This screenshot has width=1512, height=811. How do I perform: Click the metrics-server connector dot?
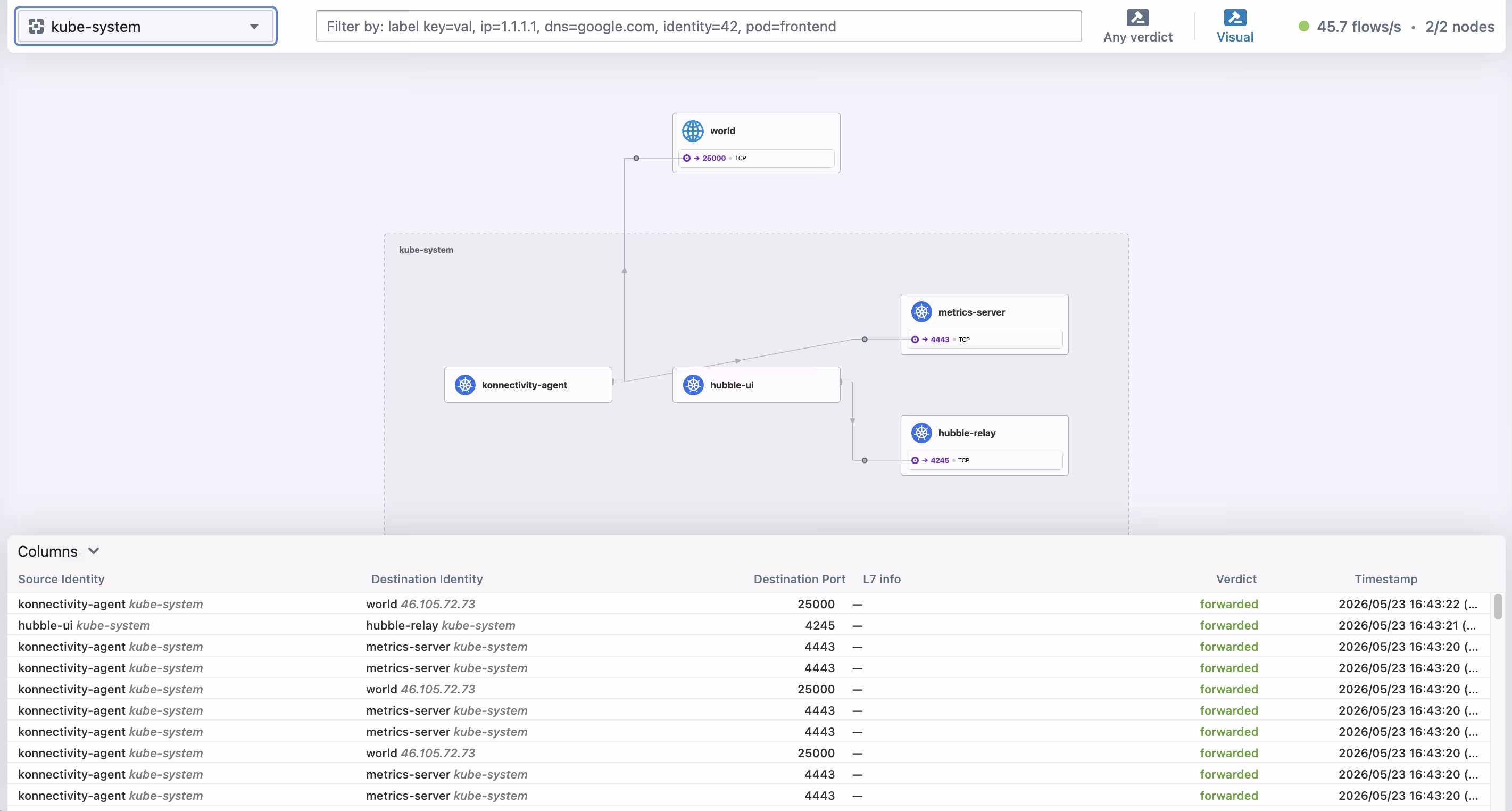click(x=864, y=340)
